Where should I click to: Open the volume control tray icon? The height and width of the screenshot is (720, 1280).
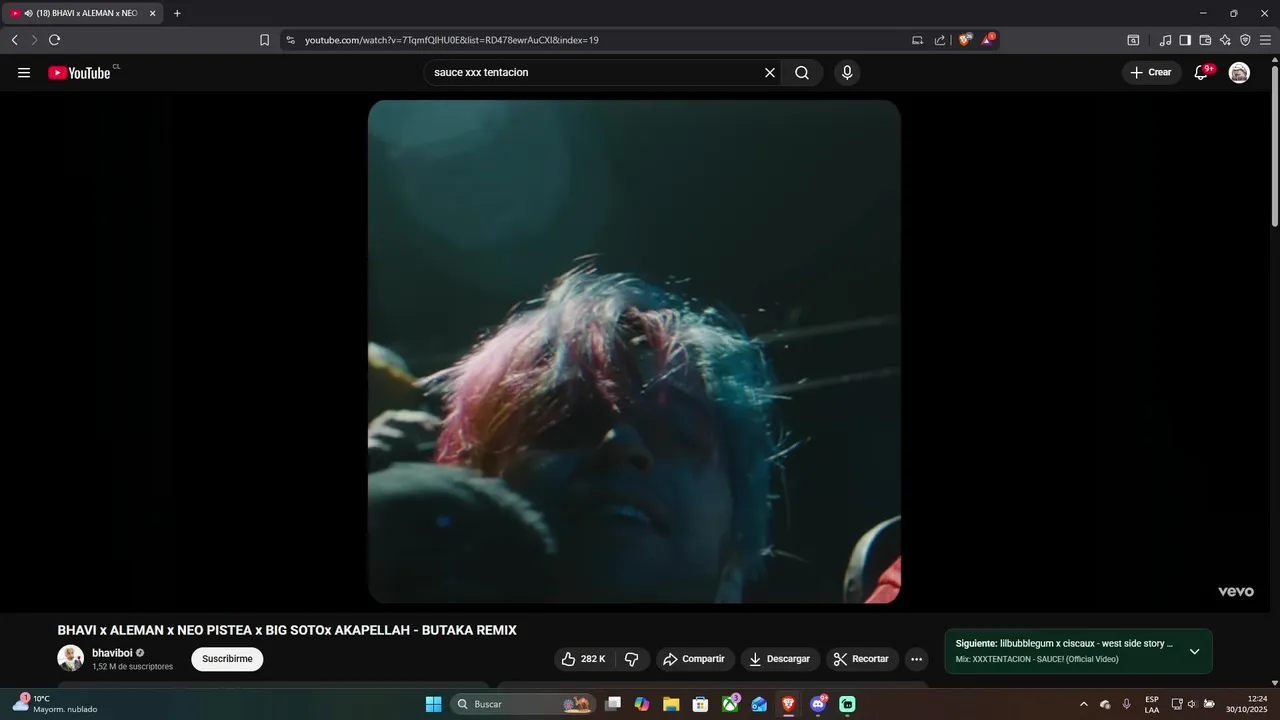pos(1192,704)
